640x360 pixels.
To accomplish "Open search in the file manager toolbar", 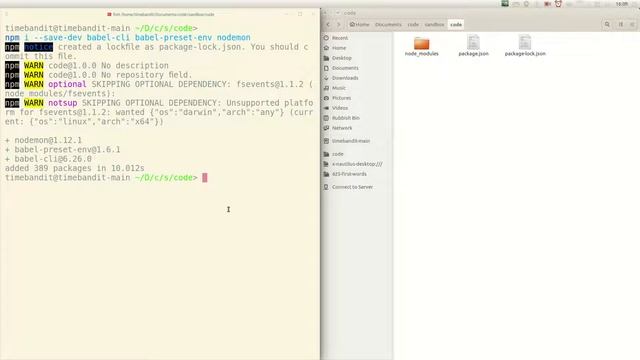I will (x=607, y=24).
